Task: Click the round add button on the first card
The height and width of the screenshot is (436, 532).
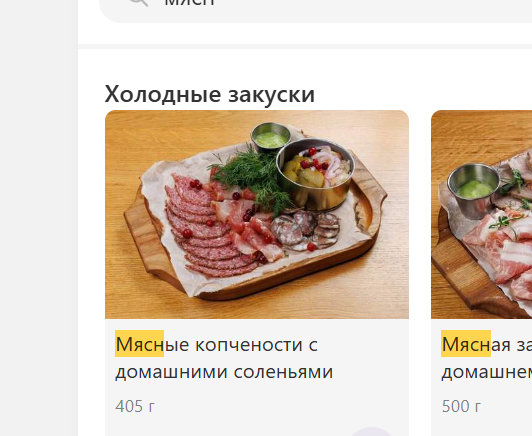Action: [x=372, y=432]
